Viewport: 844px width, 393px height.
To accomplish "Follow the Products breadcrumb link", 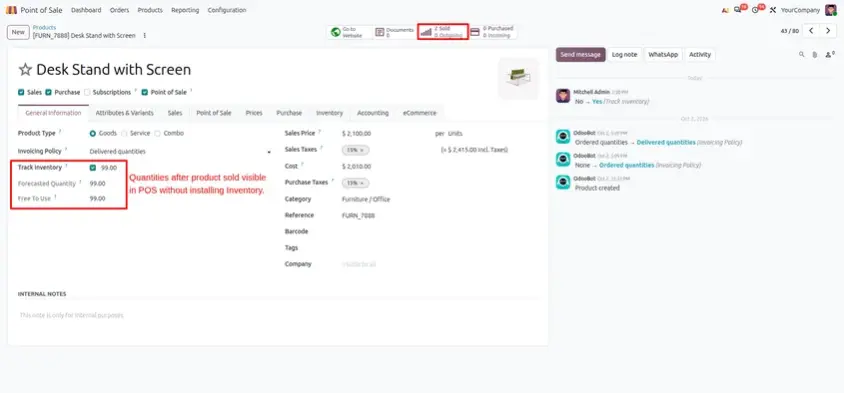I will [x=44, y=27].
